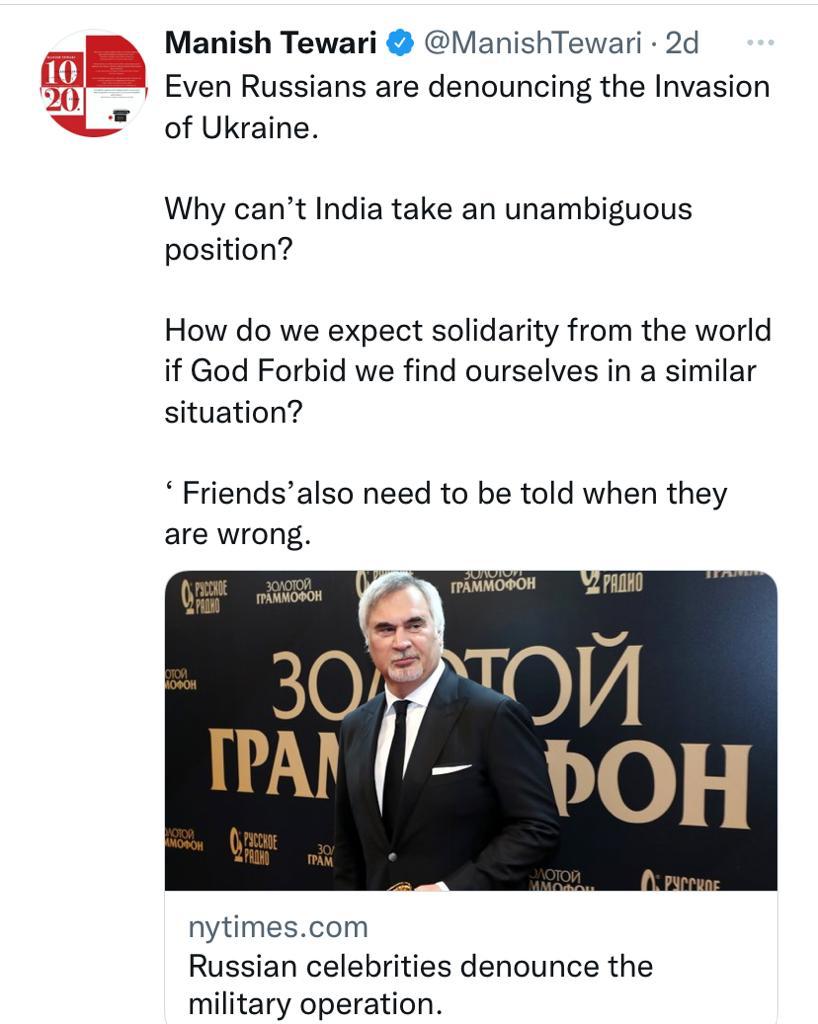Click the display name Manish Tewari

click(270, 43)
